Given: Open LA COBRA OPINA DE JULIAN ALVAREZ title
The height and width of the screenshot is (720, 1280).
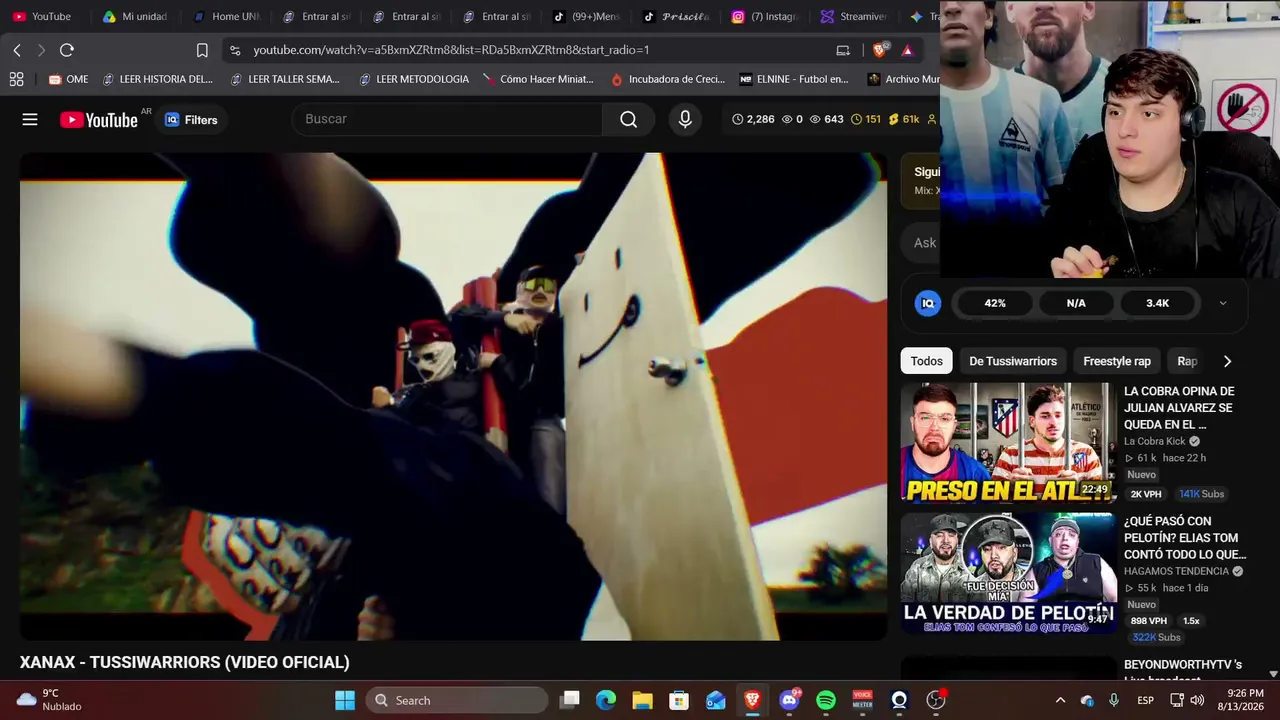Looking at the screenshot, I should (x=1179, y=408).
